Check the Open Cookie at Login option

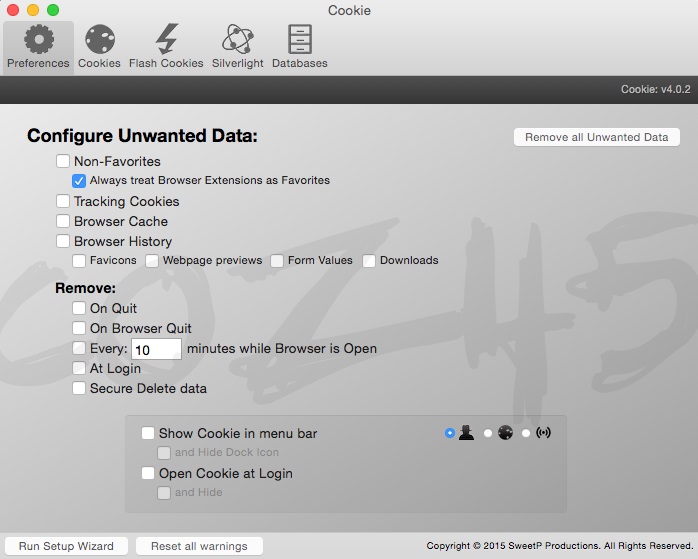coord(148,473)
